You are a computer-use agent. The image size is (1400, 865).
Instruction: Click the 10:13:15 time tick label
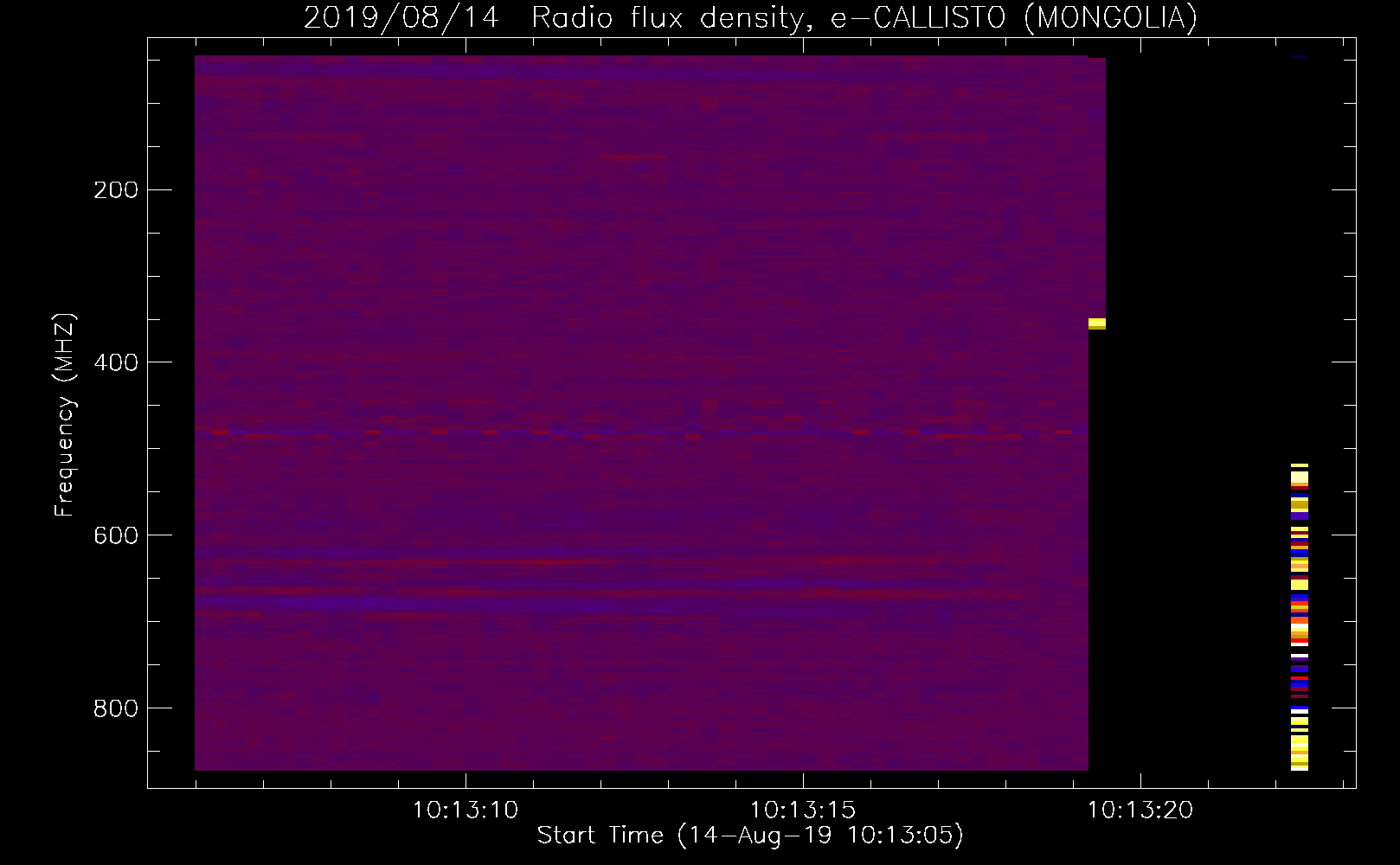coord(802,810)
